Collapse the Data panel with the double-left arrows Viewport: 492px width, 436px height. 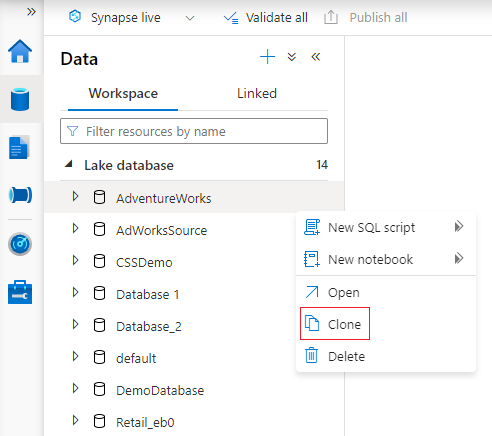point(316,57)
